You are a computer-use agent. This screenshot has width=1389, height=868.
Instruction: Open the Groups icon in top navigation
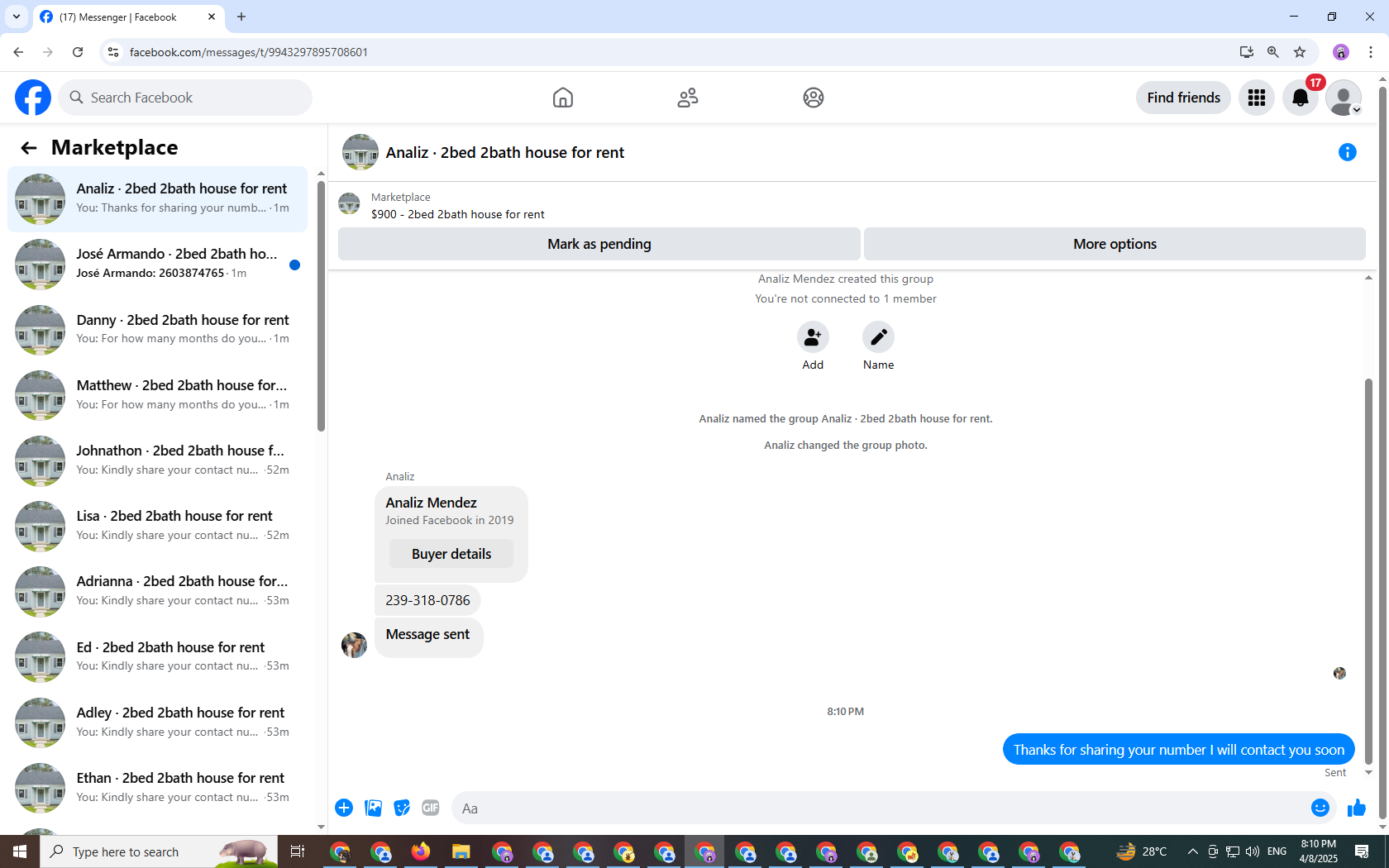(x=814, y=98)
